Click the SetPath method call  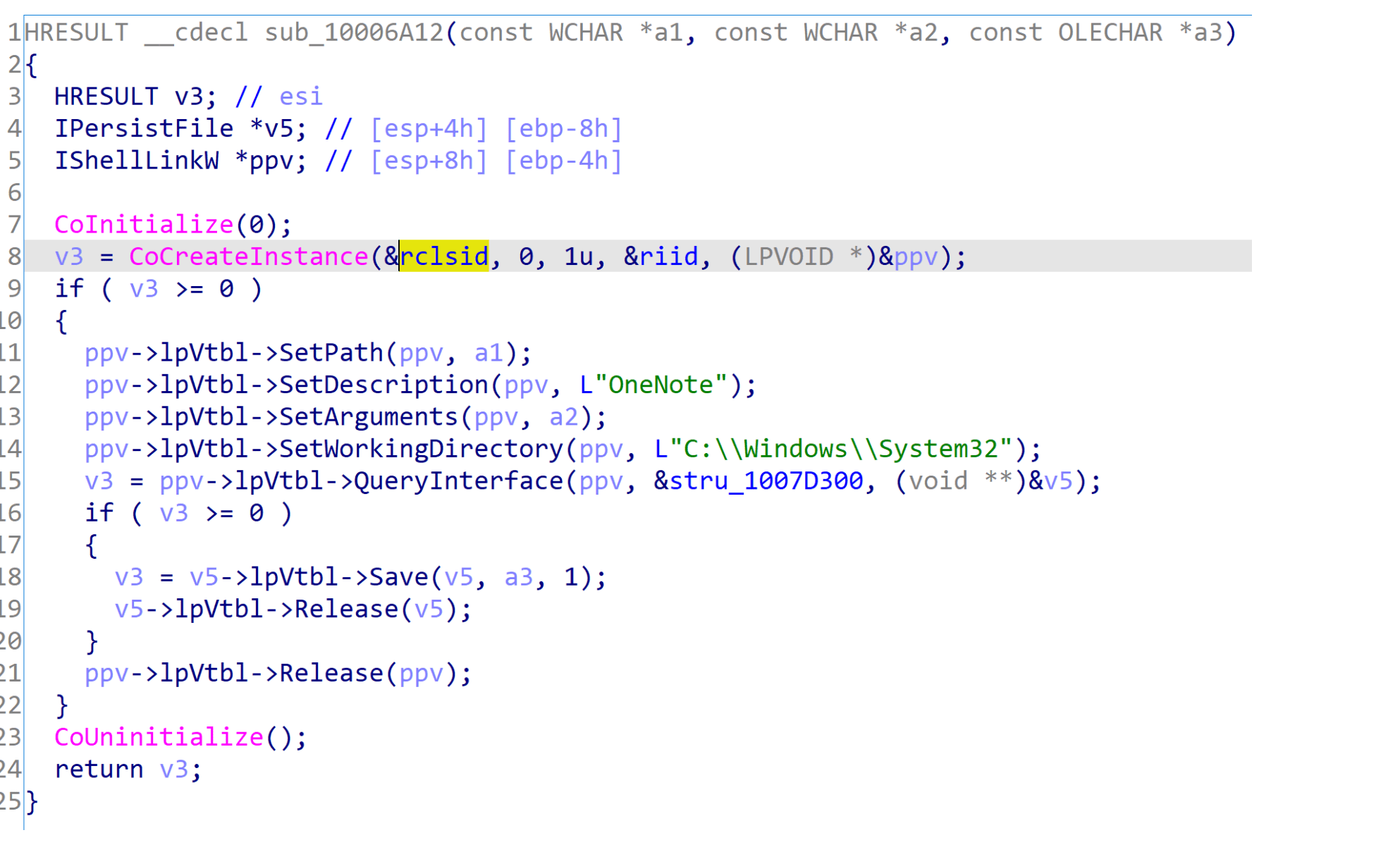(331, 352)
